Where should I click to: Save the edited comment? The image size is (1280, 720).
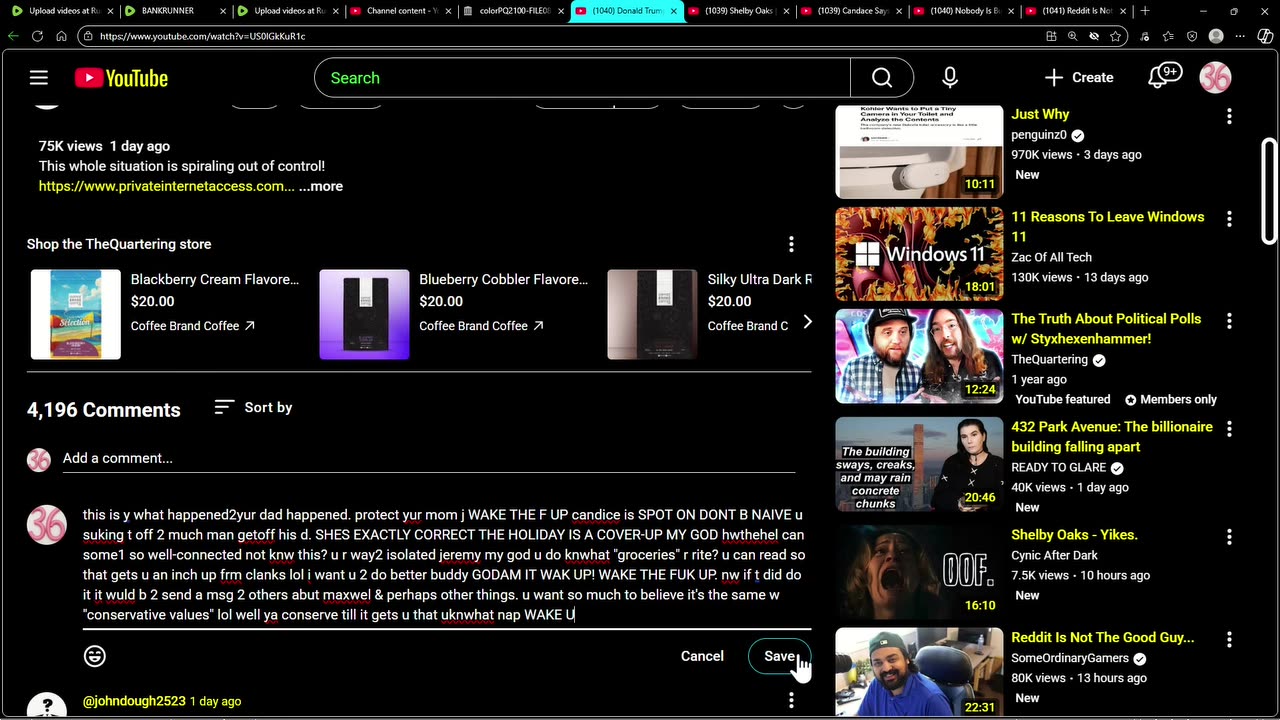click(779, 656)
